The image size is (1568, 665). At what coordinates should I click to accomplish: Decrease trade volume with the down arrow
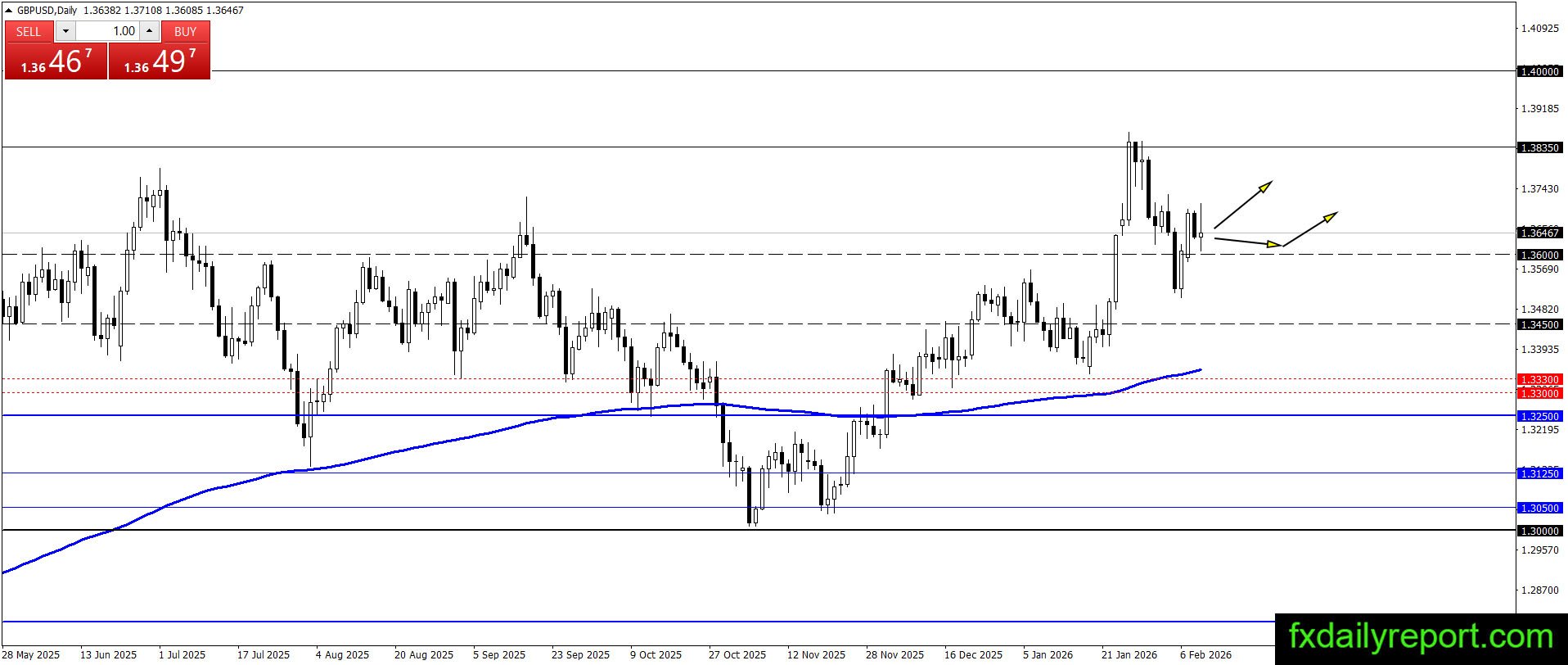click(x=65, y=31)
